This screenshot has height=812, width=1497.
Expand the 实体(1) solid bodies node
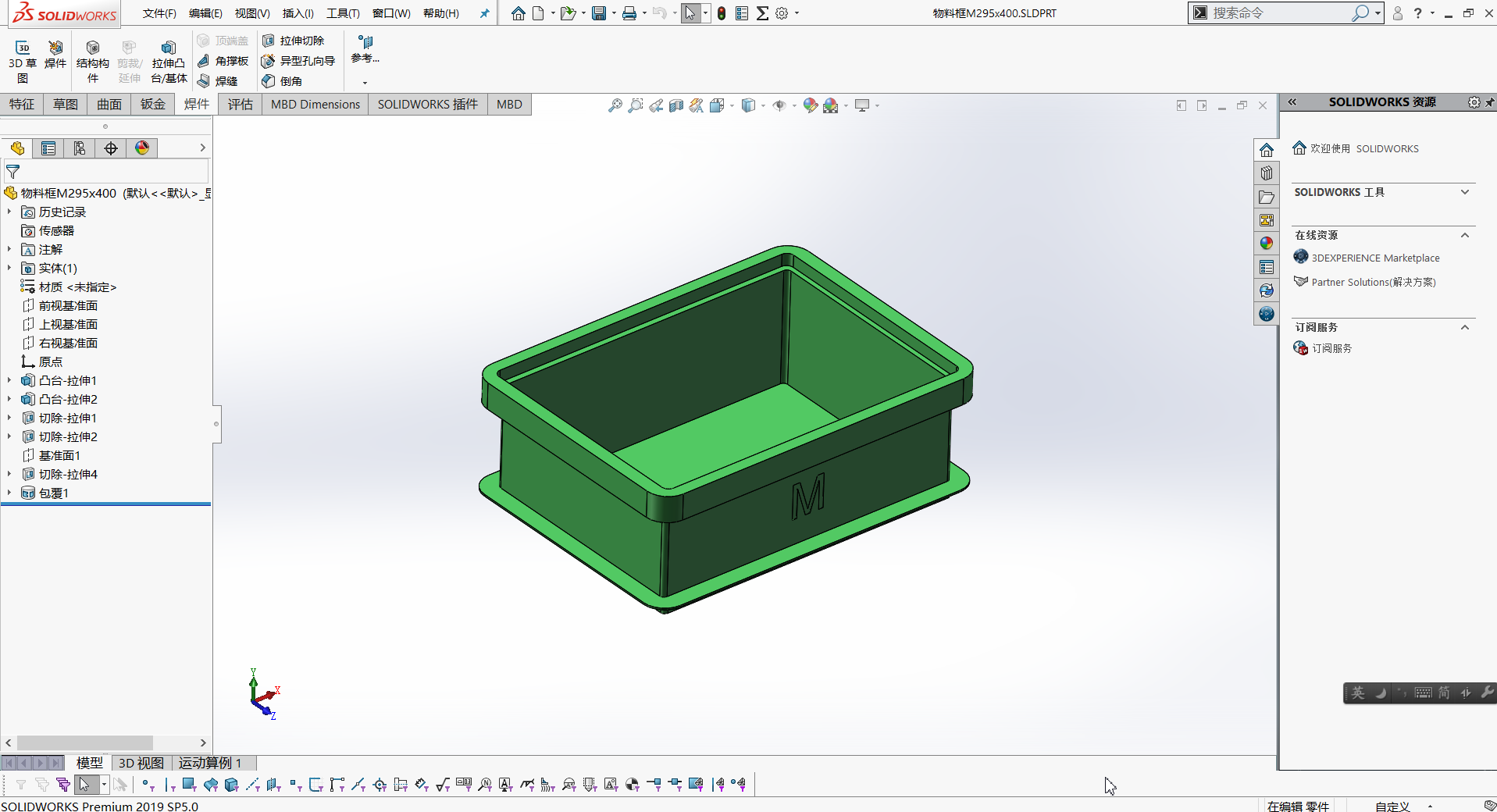(9, 269)
